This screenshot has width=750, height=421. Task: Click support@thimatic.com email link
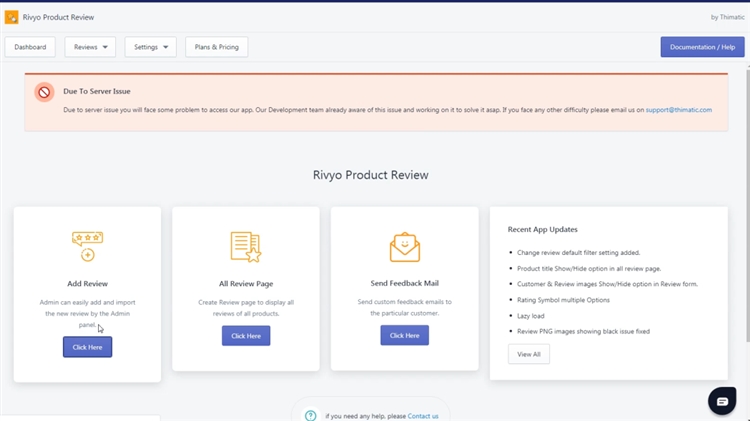(x=678, y=110)
